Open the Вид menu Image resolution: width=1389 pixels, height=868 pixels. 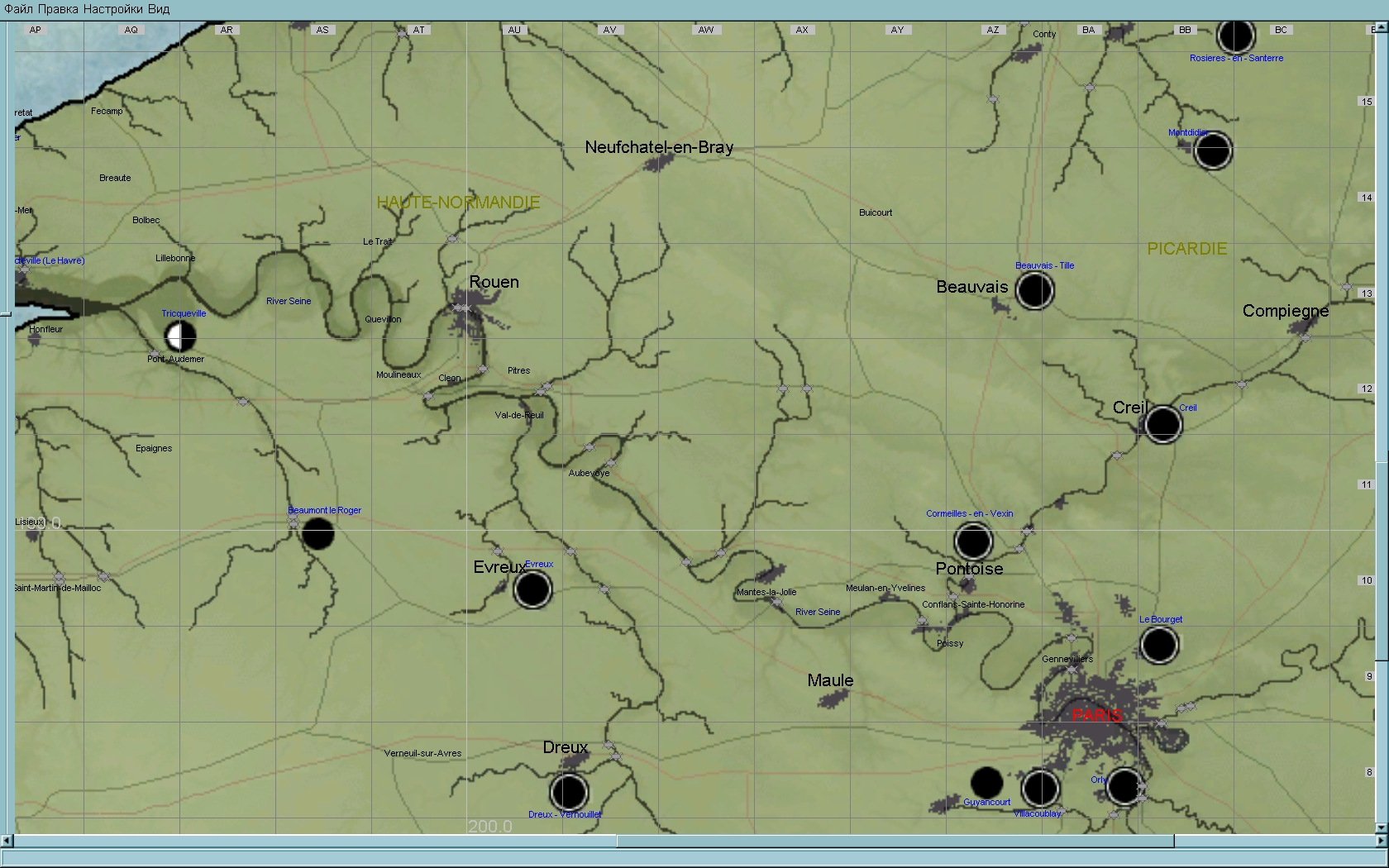click(x=160, y=9)
